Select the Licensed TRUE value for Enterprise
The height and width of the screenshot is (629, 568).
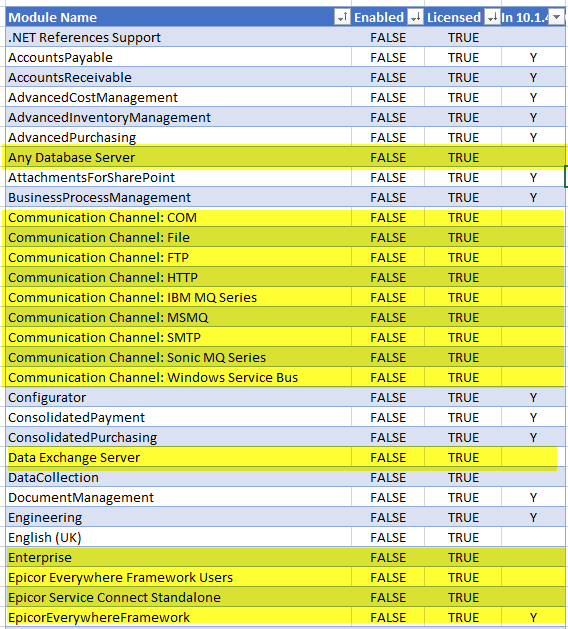pyautogui.click(x=463, y=557)
